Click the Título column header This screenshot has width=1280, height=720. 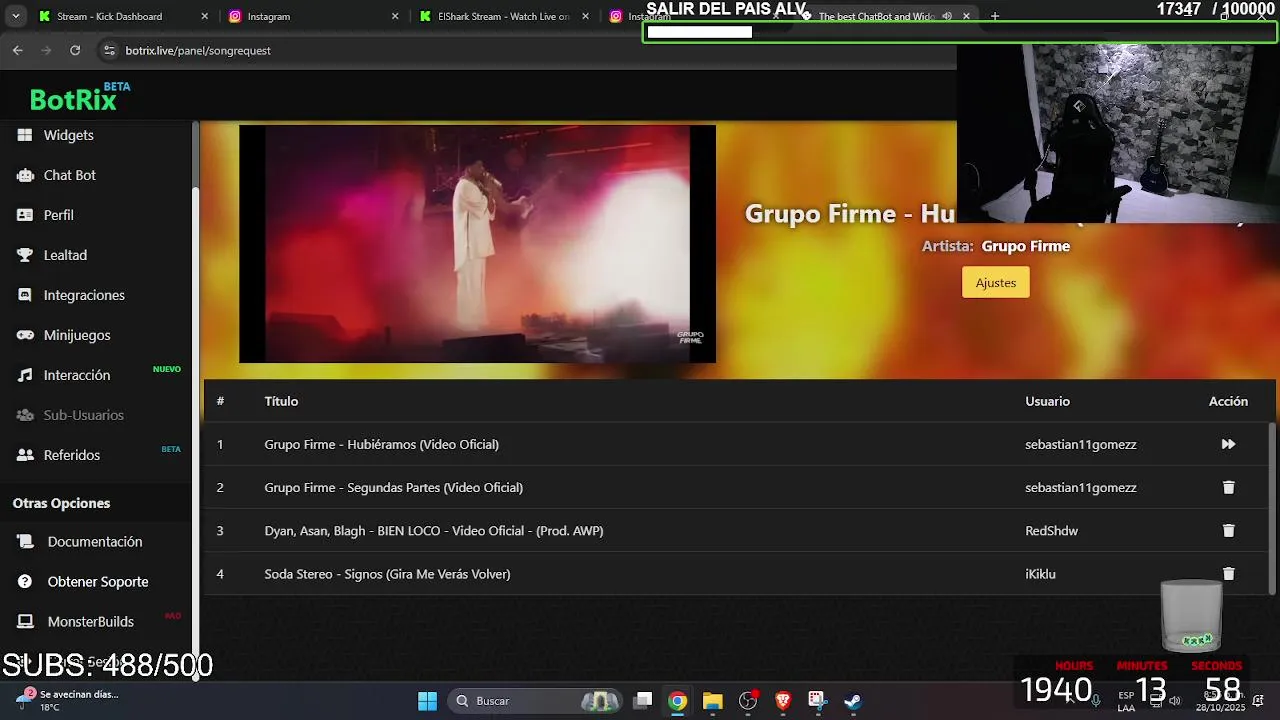point(281,401)
